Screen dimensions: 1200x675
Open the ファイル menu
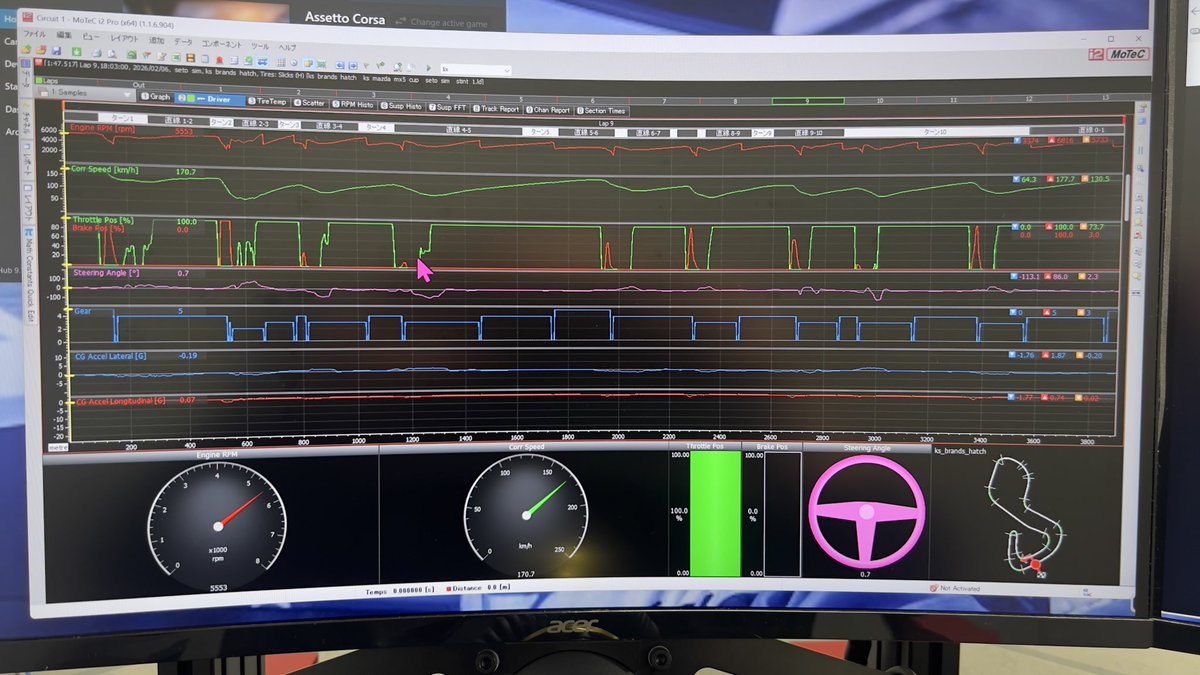(35, 33)
